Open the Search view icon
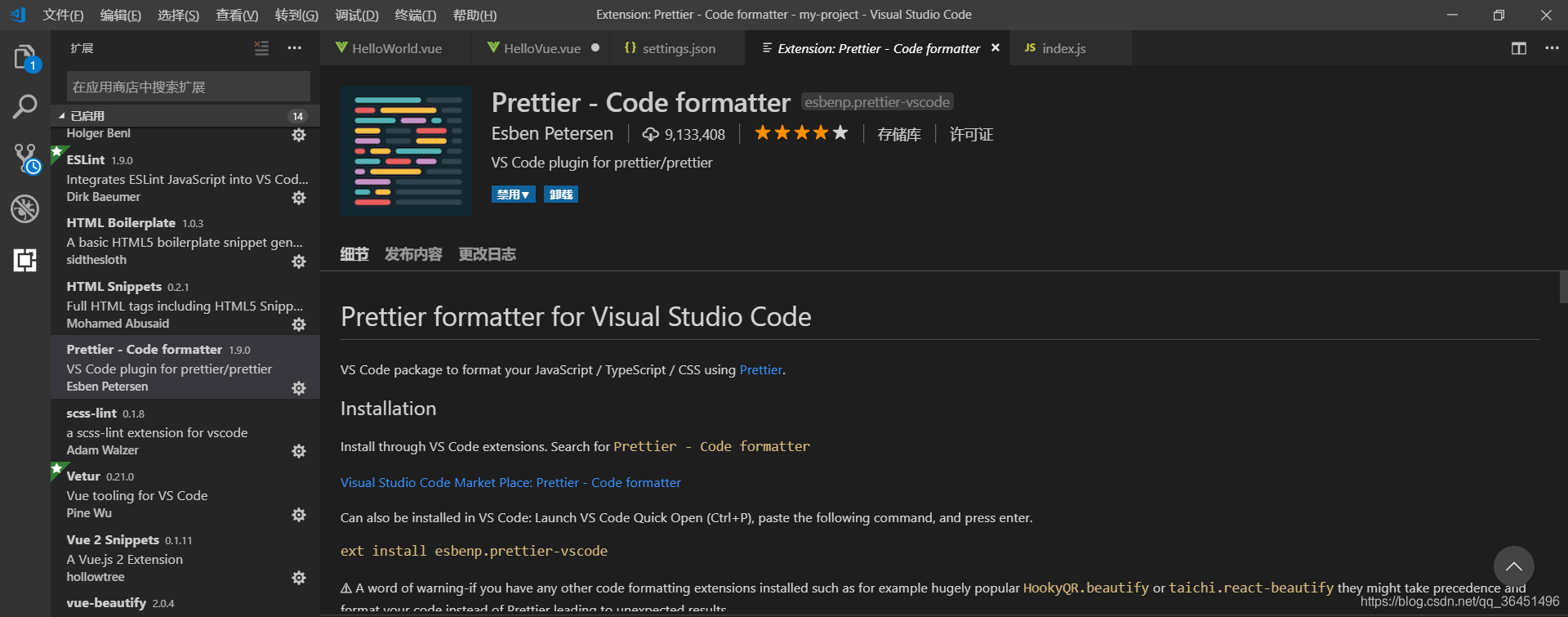Image resolution: width=1568 pixels, height=617 pixels. (24, 106)
